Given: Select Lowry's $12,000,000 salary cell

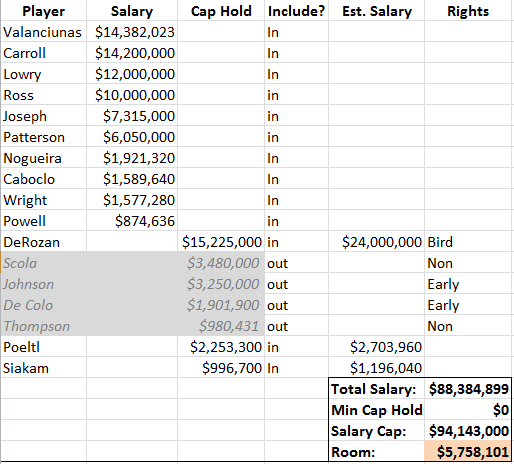Looking at the screenshot, I should point(132,74).
